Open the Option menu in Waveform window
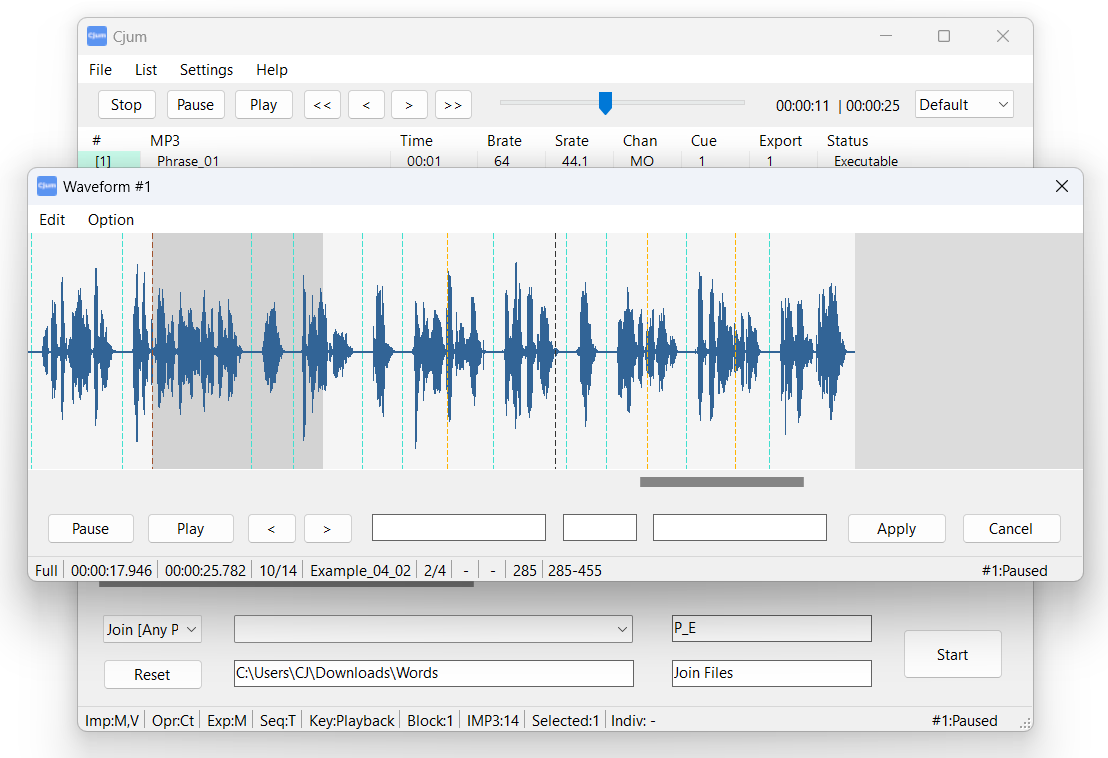 point(111,220)
